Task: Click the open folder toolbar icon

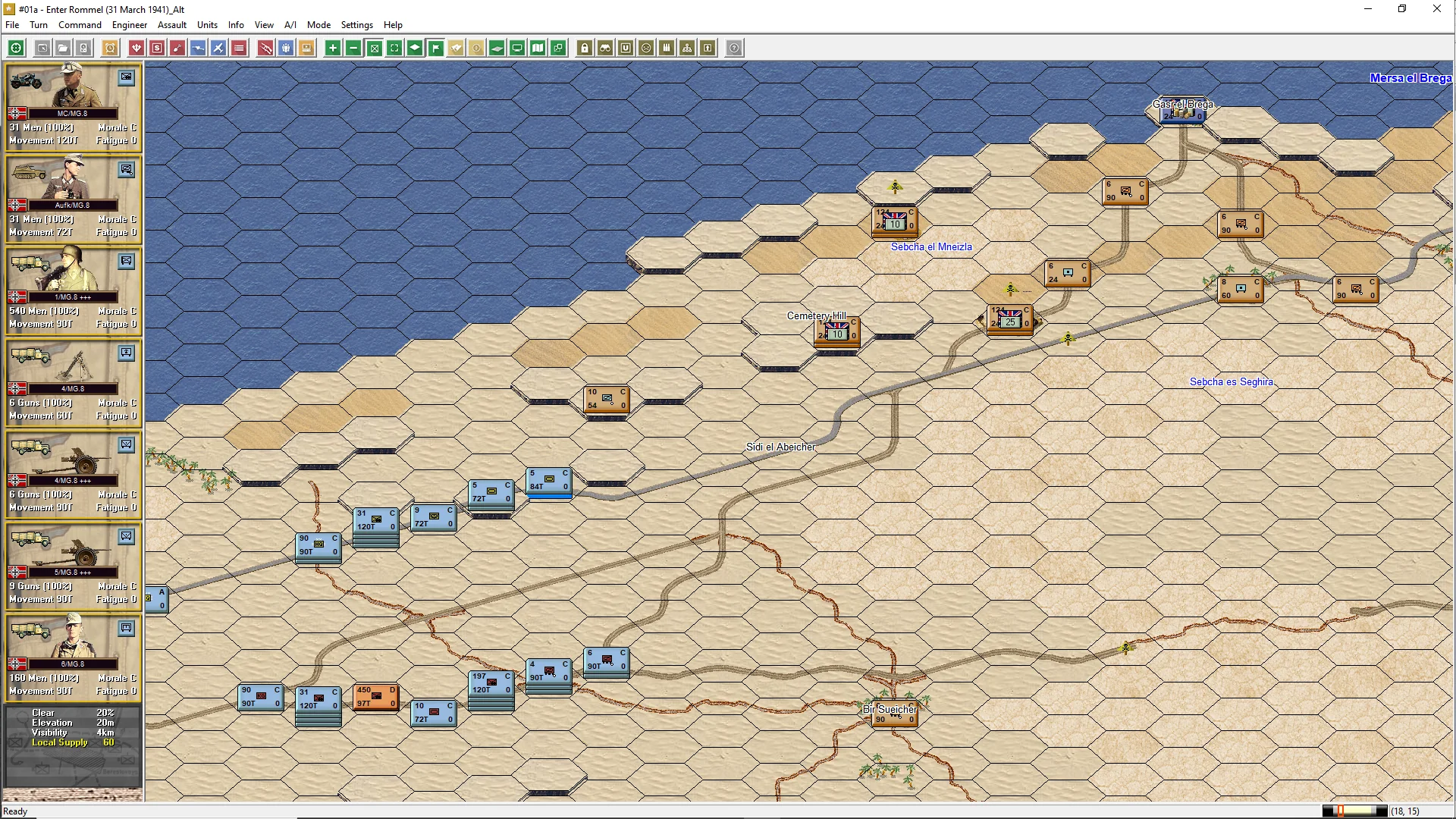Action: (63, 48)
